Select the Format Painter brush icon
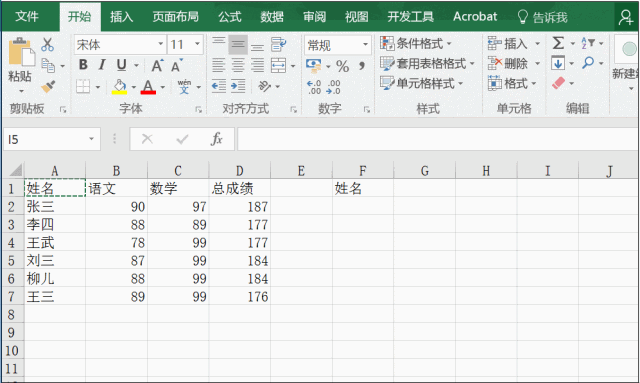640x383 pixels. click(x=48, y=87)
